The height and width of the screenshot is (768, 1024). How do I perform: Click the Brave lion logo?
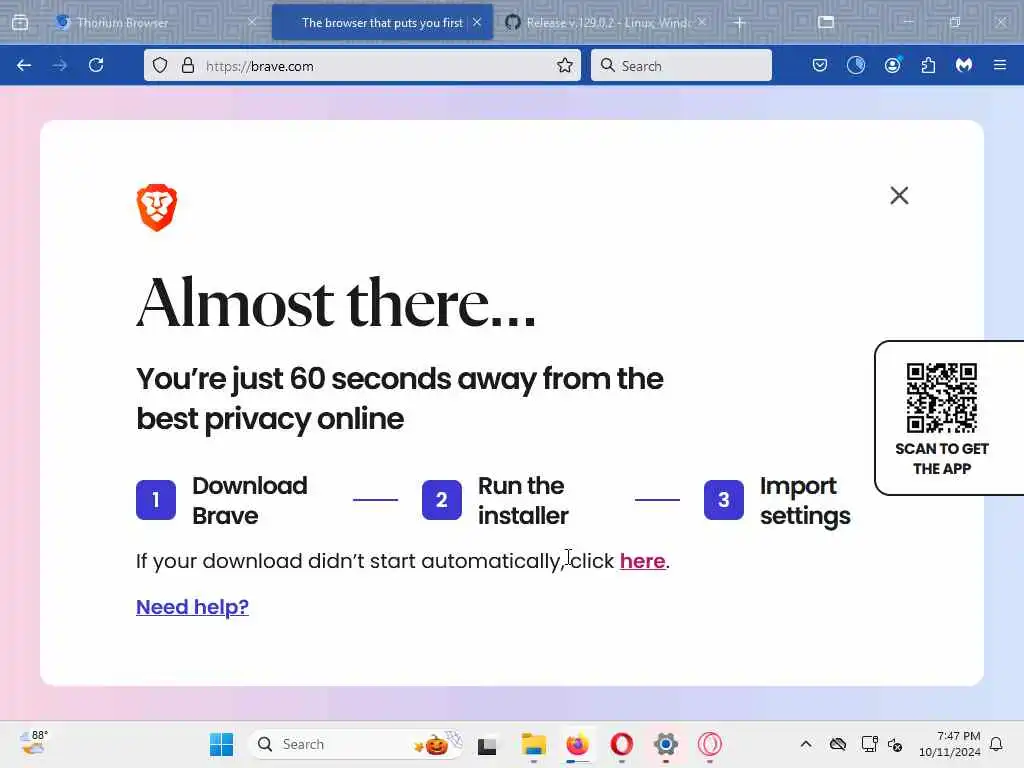pos(157,208)
